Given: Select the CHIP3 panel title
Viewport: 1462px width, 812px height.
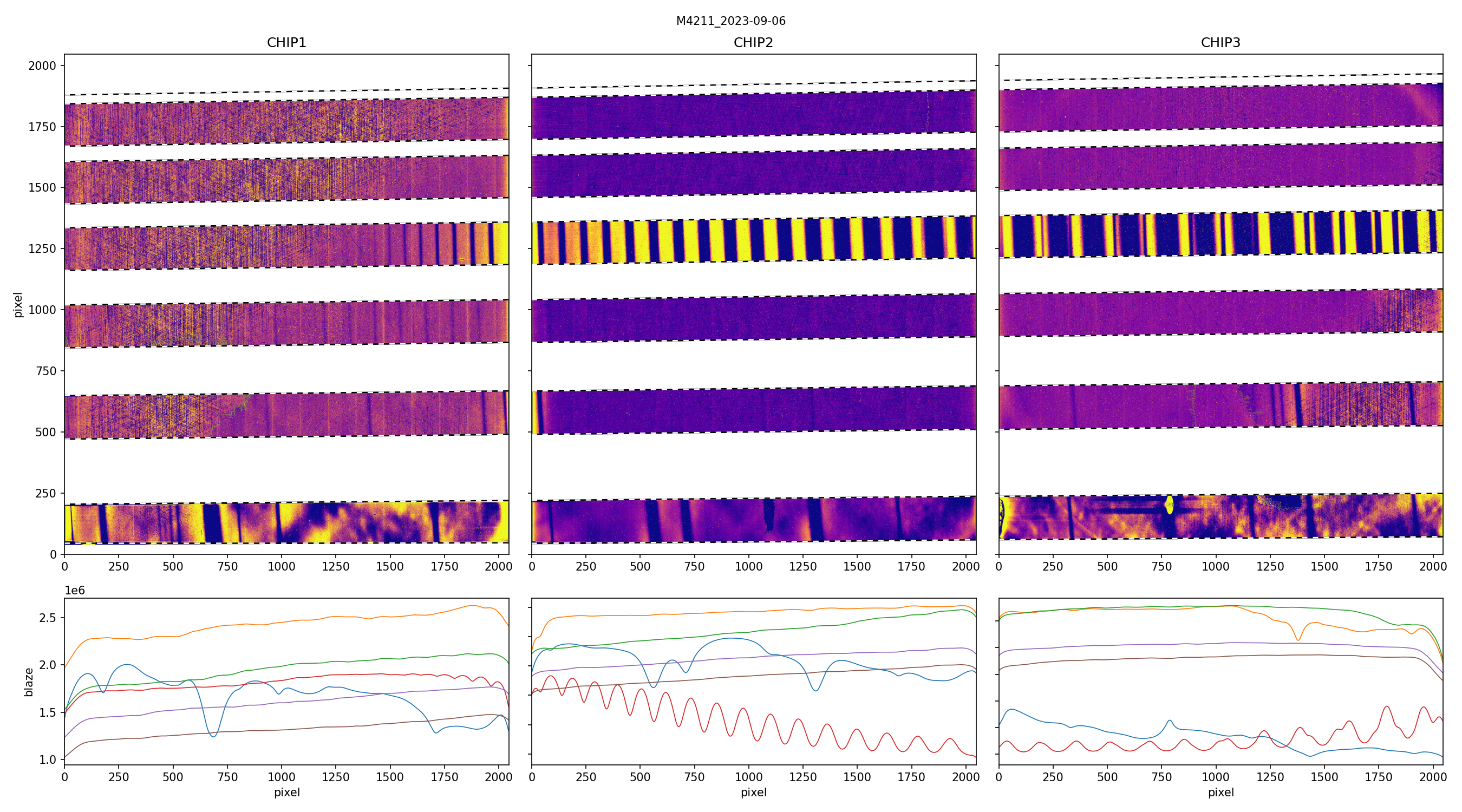Looking at the screenshot, I should 1220,43.
